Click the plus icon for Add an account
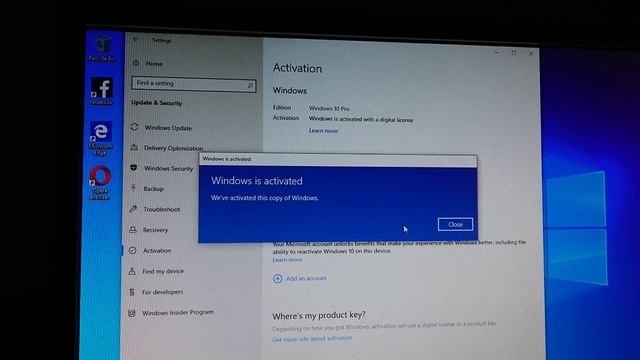 click(278, 278)
